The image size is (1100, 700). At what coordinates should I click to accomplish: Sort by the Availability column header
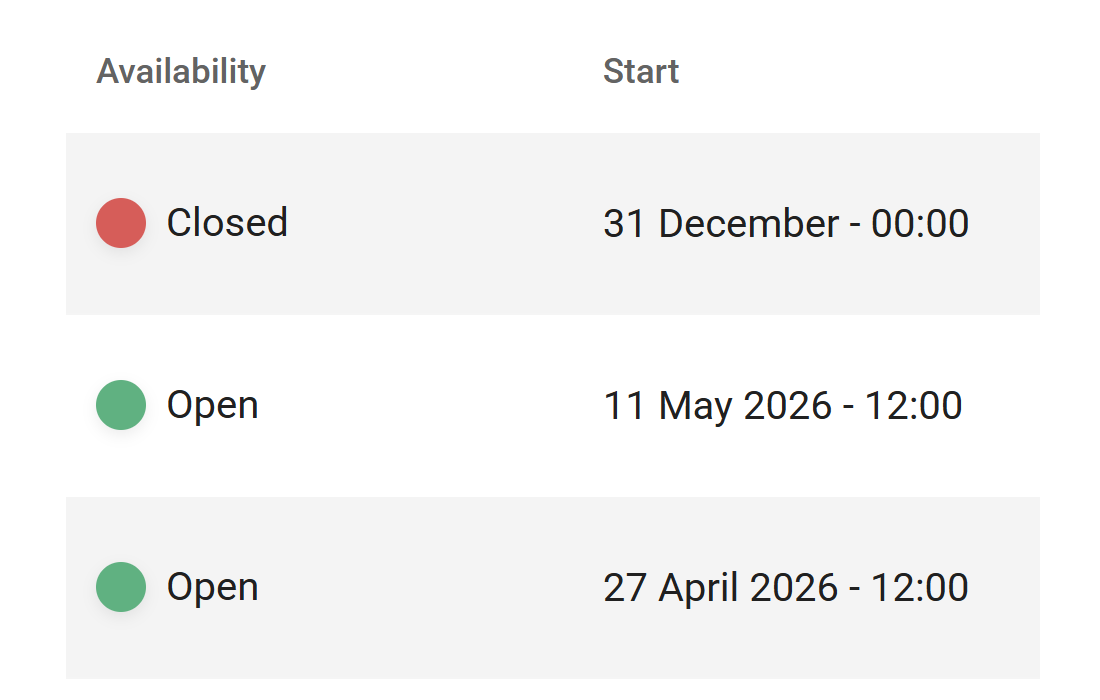[181, 72]
